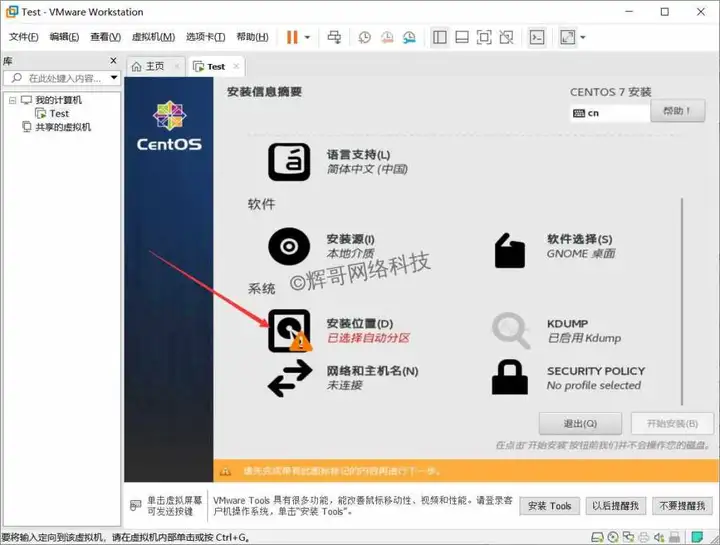Revert the virtual machine to its snapshot
This screenshot has height=545, width=720.
point(387,37)
